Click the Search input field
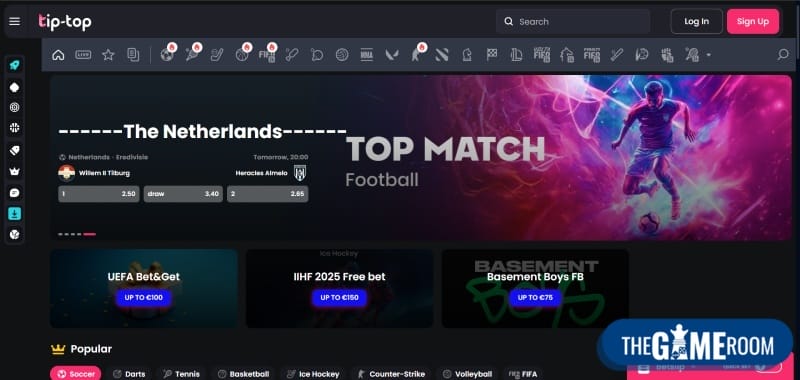This screenshot has height=380, width=800. pyautogui.click(x=573, y=21)
